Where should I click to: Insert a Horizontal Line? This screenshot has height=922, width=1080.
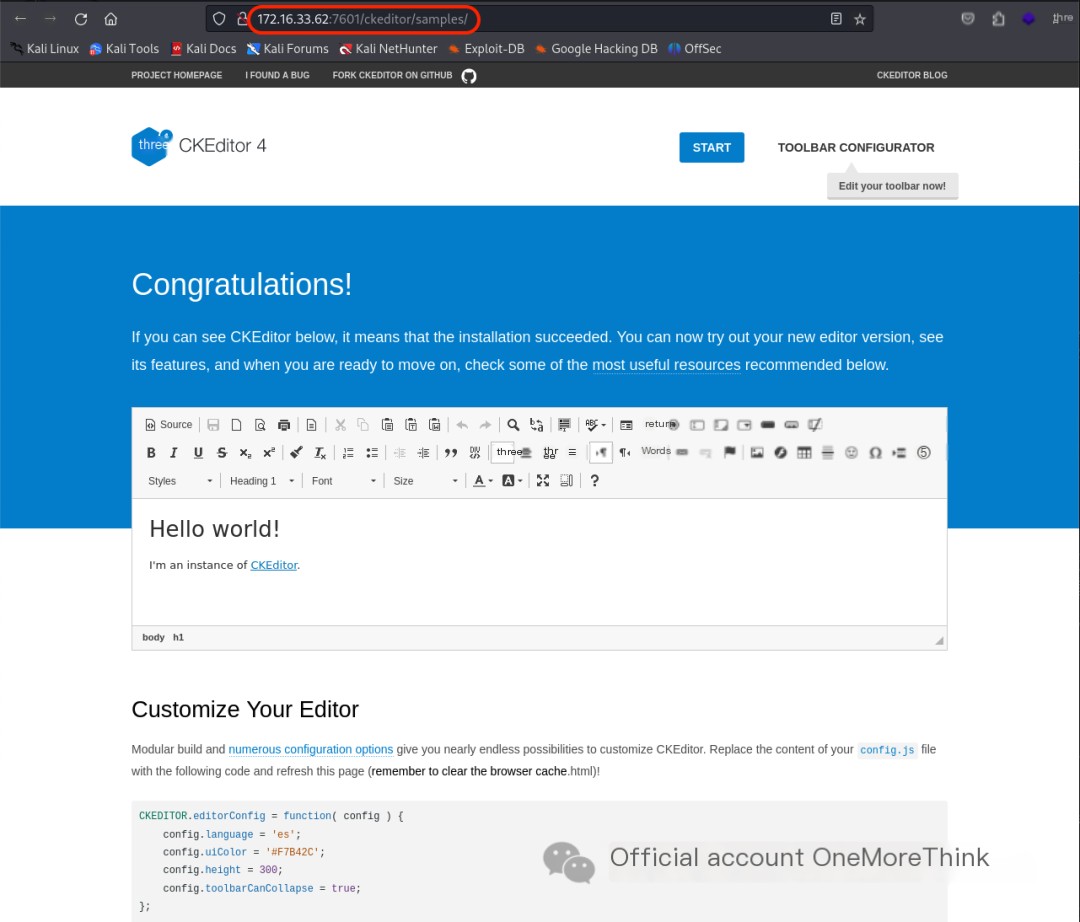828,452
